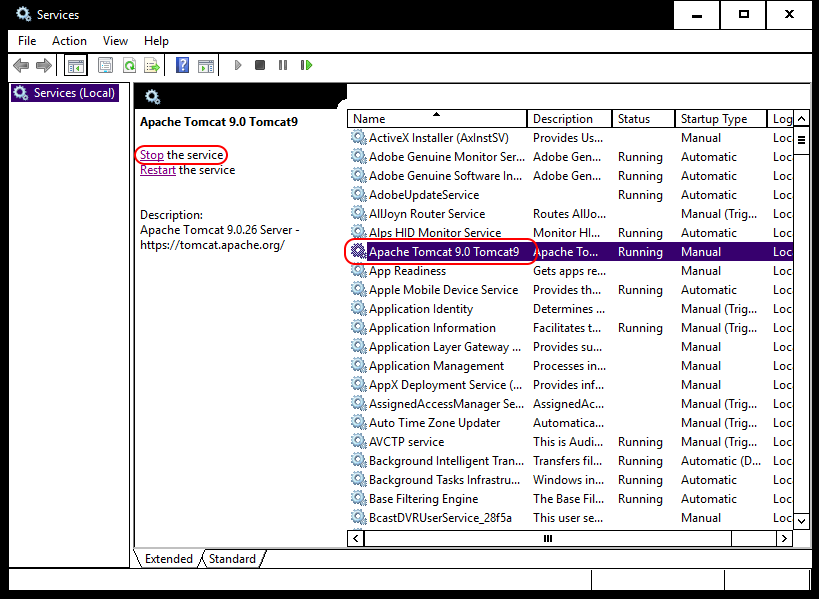Click the vertical scrollbar down arrow
The height and width of the screenshot is (599, 819).
[802, 520]
